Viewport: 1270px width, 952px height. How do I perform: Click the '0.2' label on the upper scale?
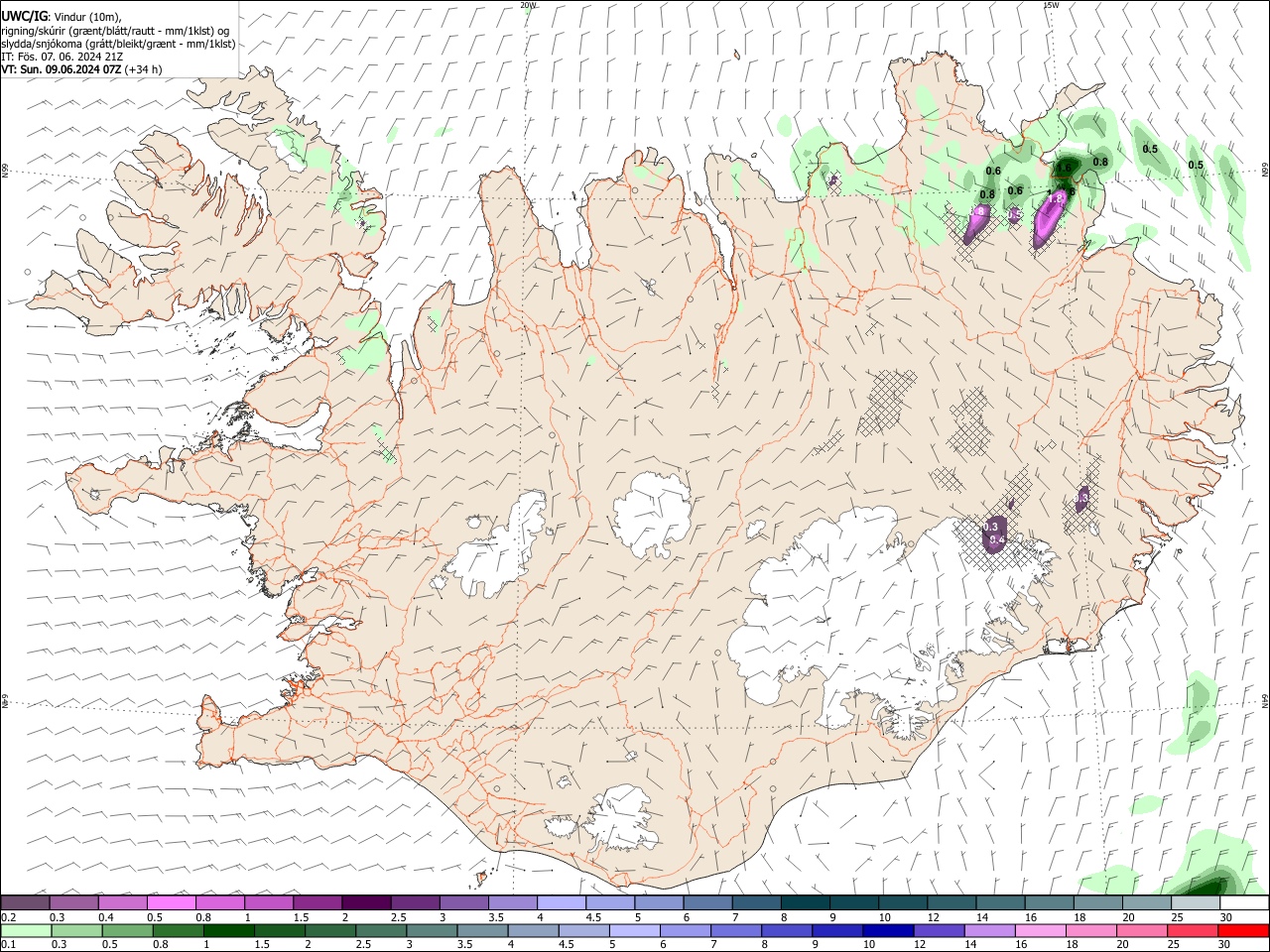8,917
